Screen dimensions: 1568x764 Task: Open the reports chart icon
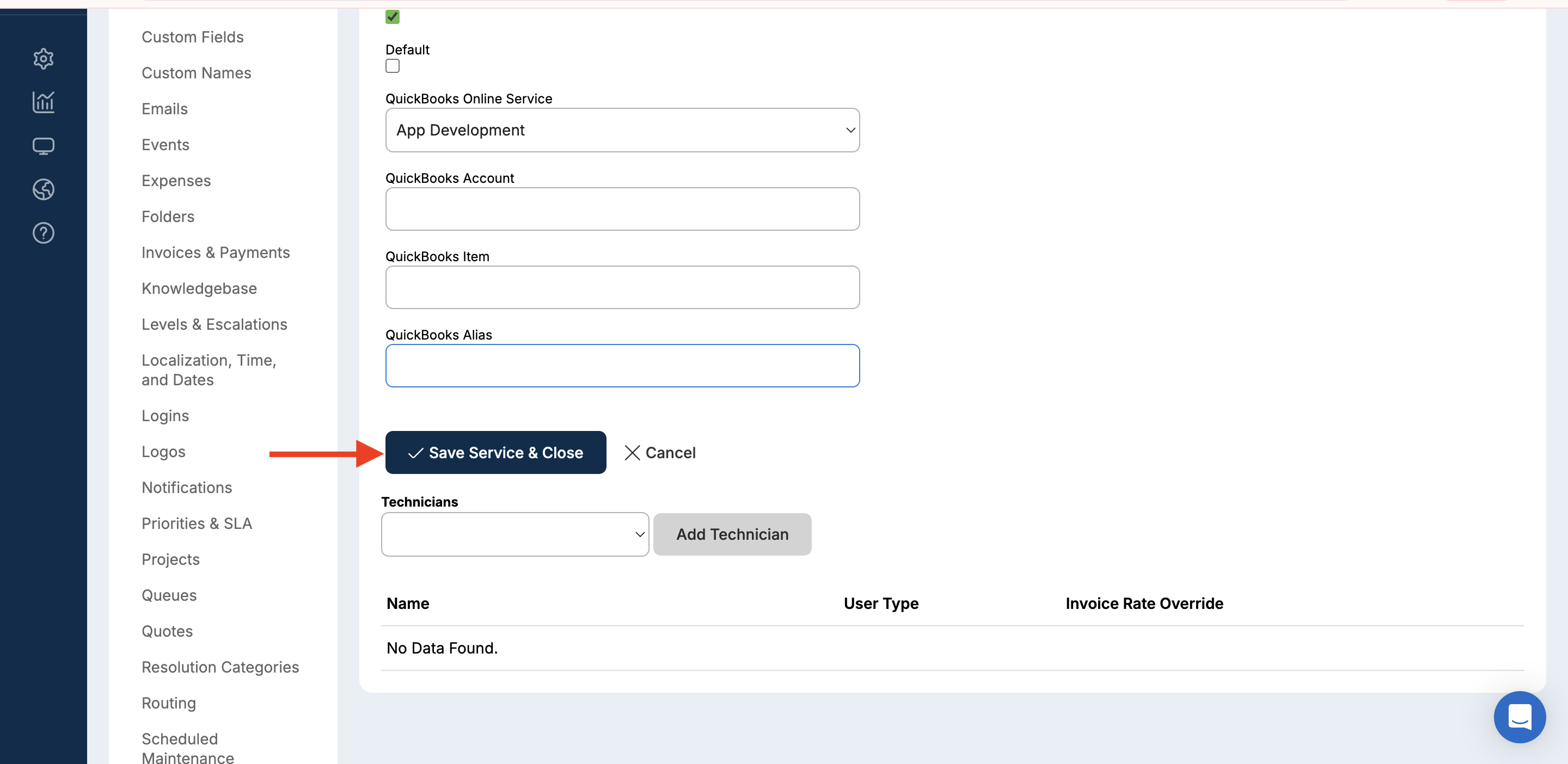coord(43,102)
